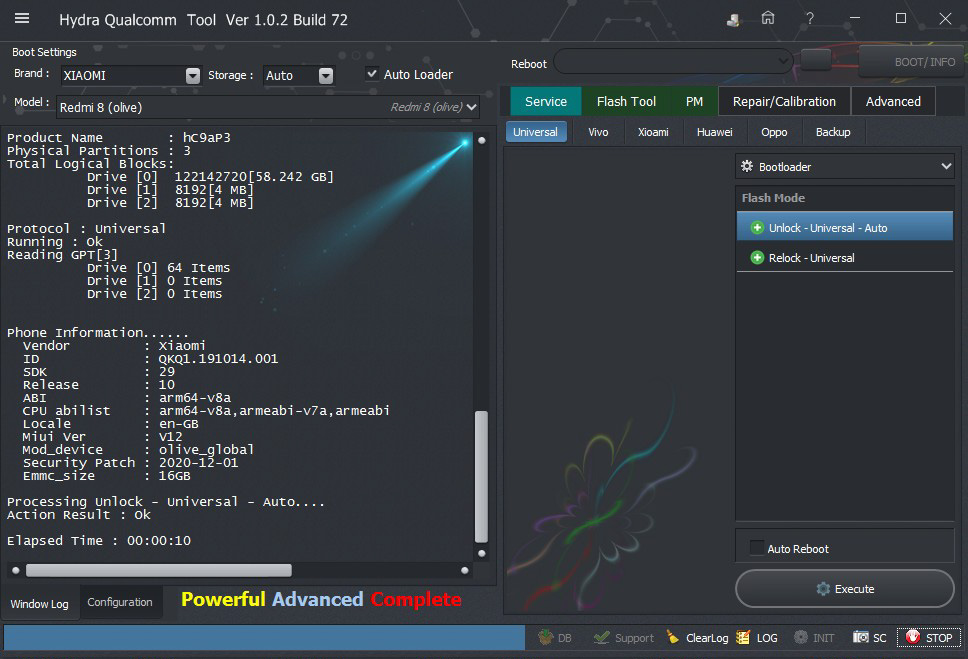
Task: Show the Window Log tab
Action: click(x=40, y=603)
